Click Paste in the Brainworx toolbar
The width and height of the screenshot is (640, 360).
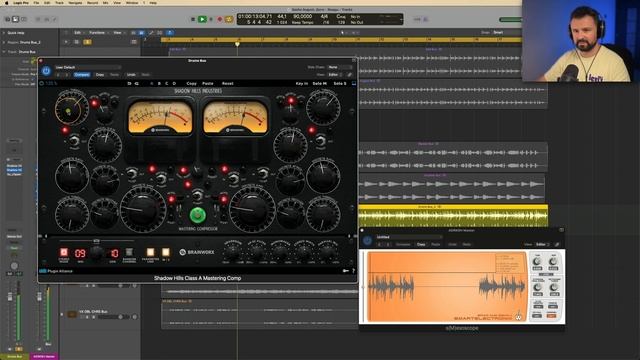coord(208,83)
